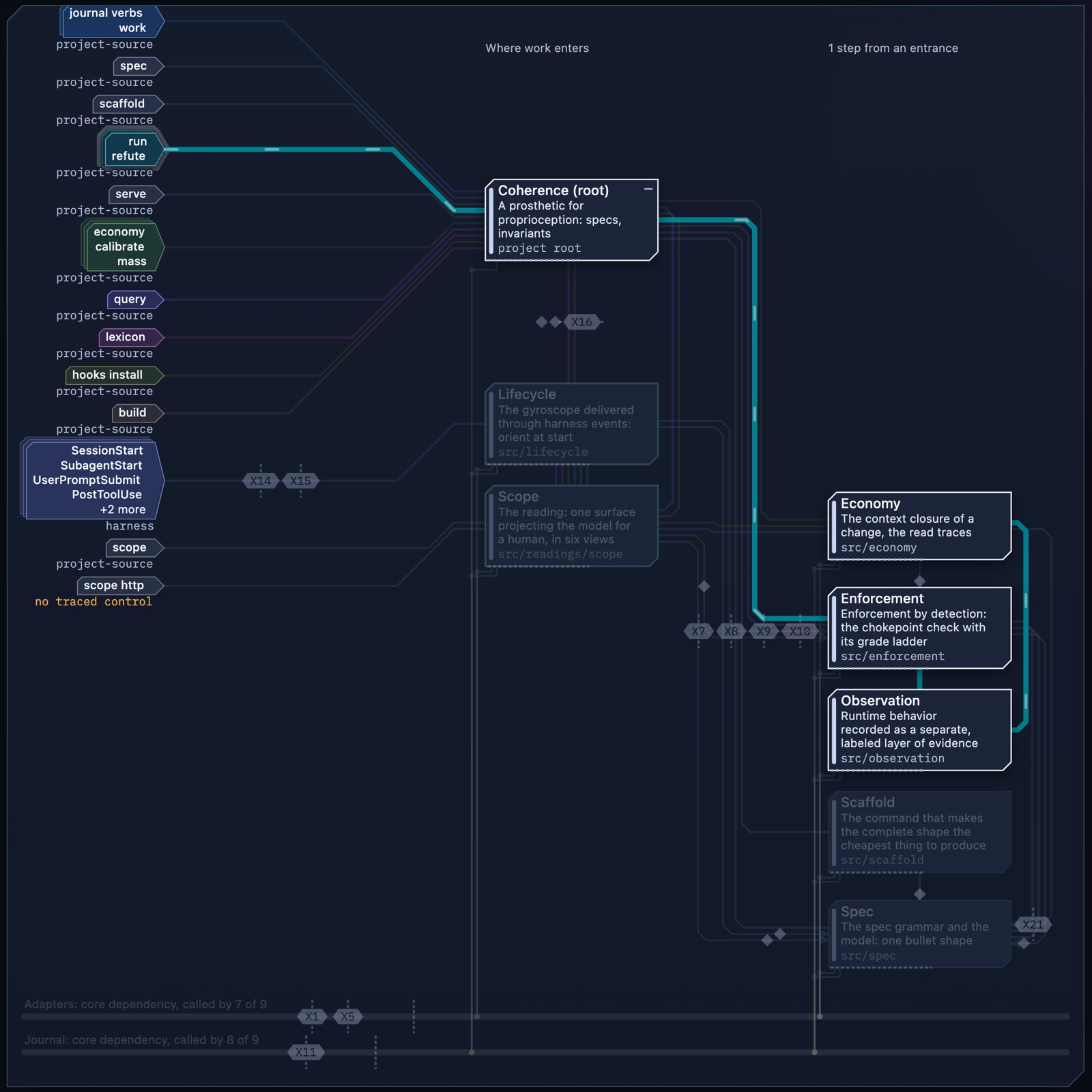
Task: Select the 'scope http' tag
Action: [x=120, y=586]
